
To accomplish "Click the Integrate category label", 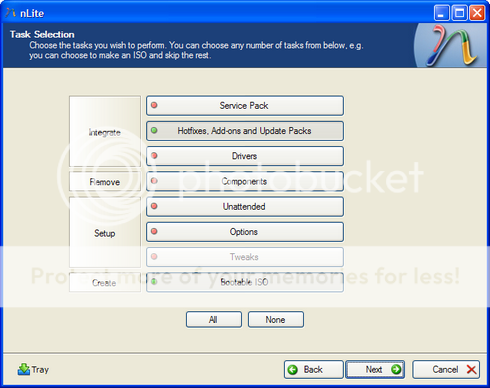I will coord(105,132).
